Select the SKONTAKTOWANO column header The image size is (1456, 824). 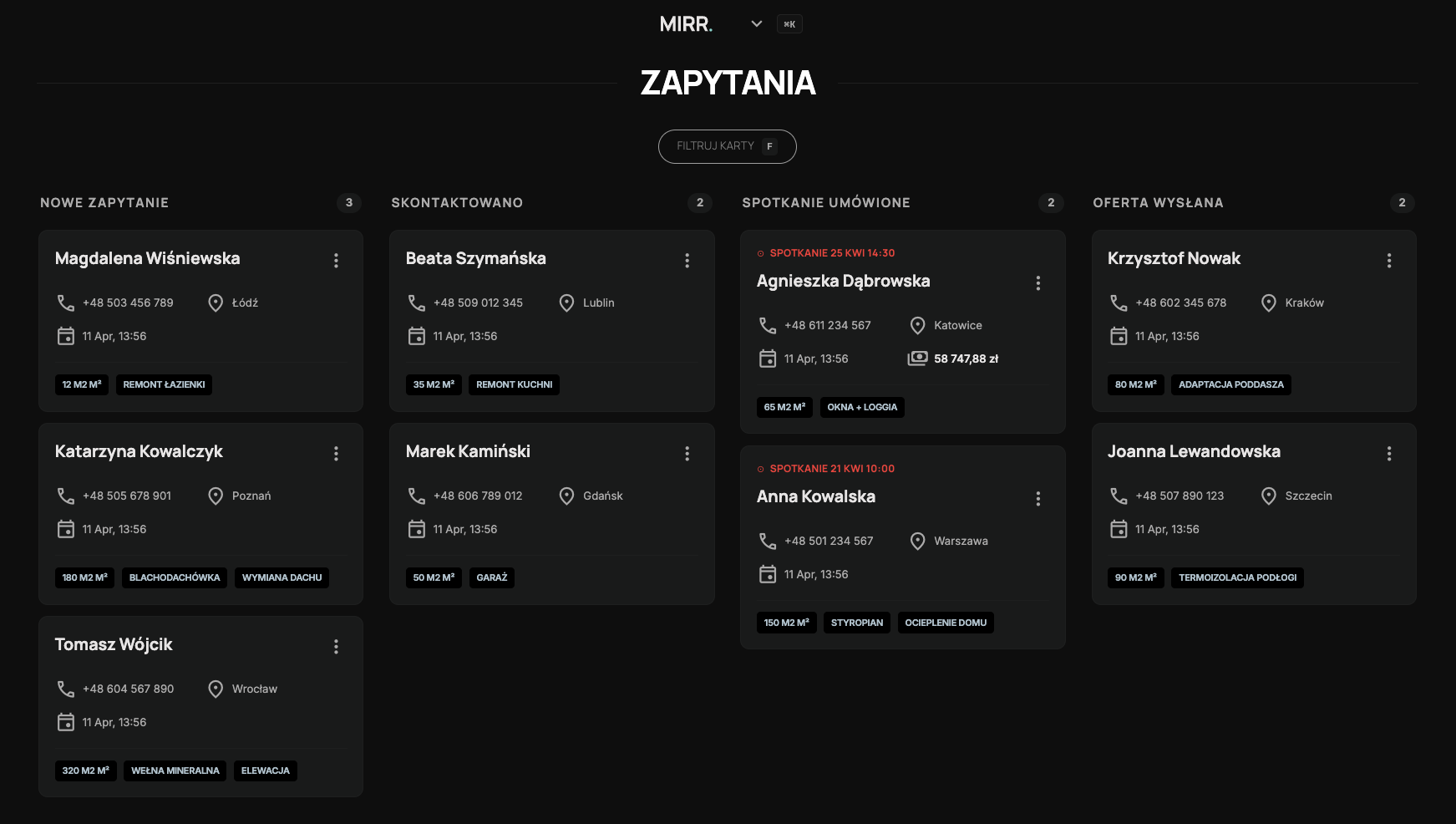pos(457,203)
